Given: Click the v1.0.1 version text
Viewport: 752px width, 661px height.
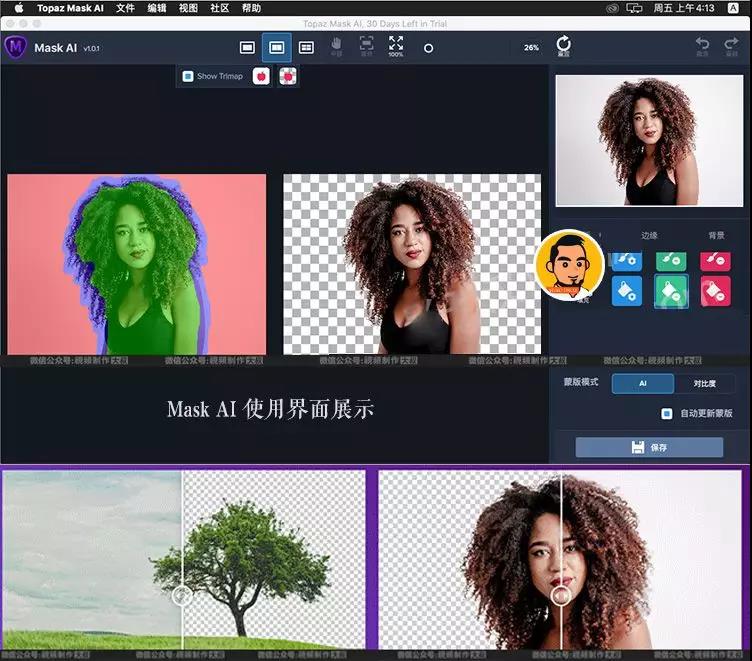Looking at the screenshot, I should pos(91,48).
